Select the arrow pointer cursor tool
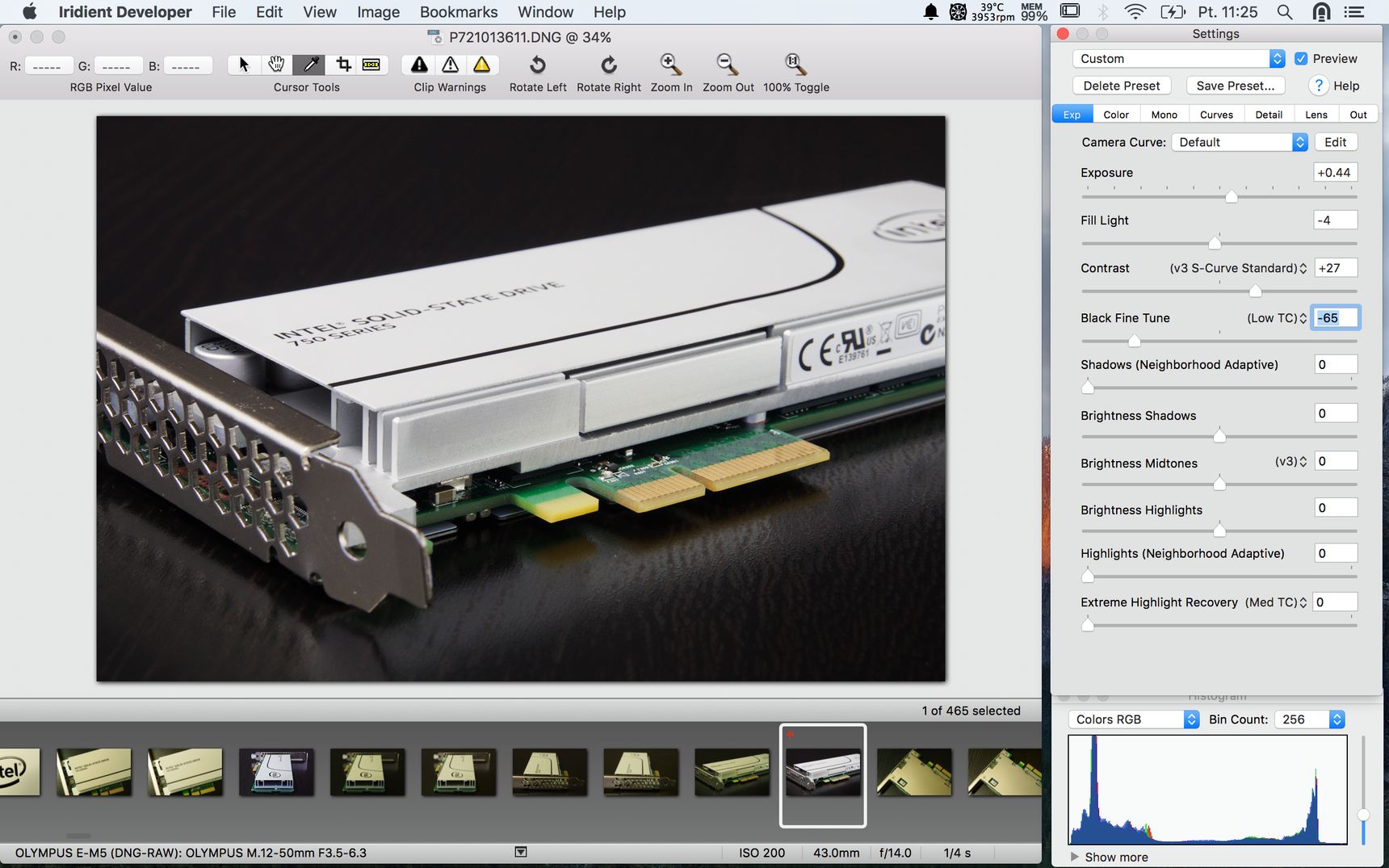 244,65
